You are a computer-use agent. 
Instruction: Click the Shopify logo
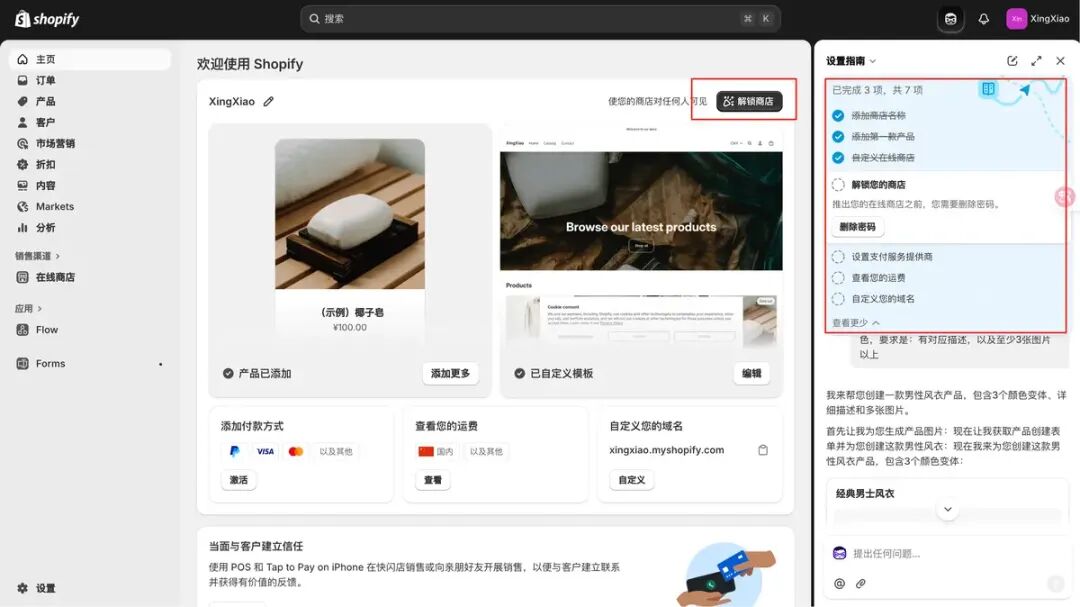(x=47, y=19)
